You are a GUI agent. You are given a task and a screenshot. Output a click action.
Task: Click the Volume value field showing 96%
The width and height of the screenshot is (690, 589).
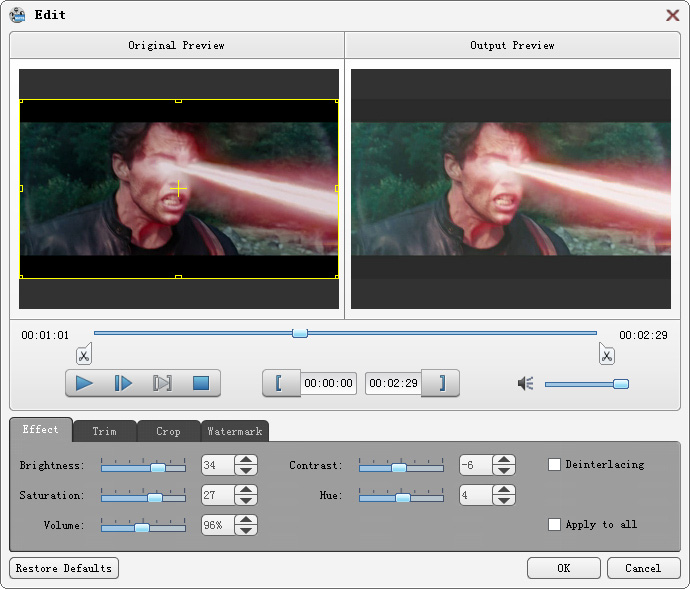(x=218, y=525)
